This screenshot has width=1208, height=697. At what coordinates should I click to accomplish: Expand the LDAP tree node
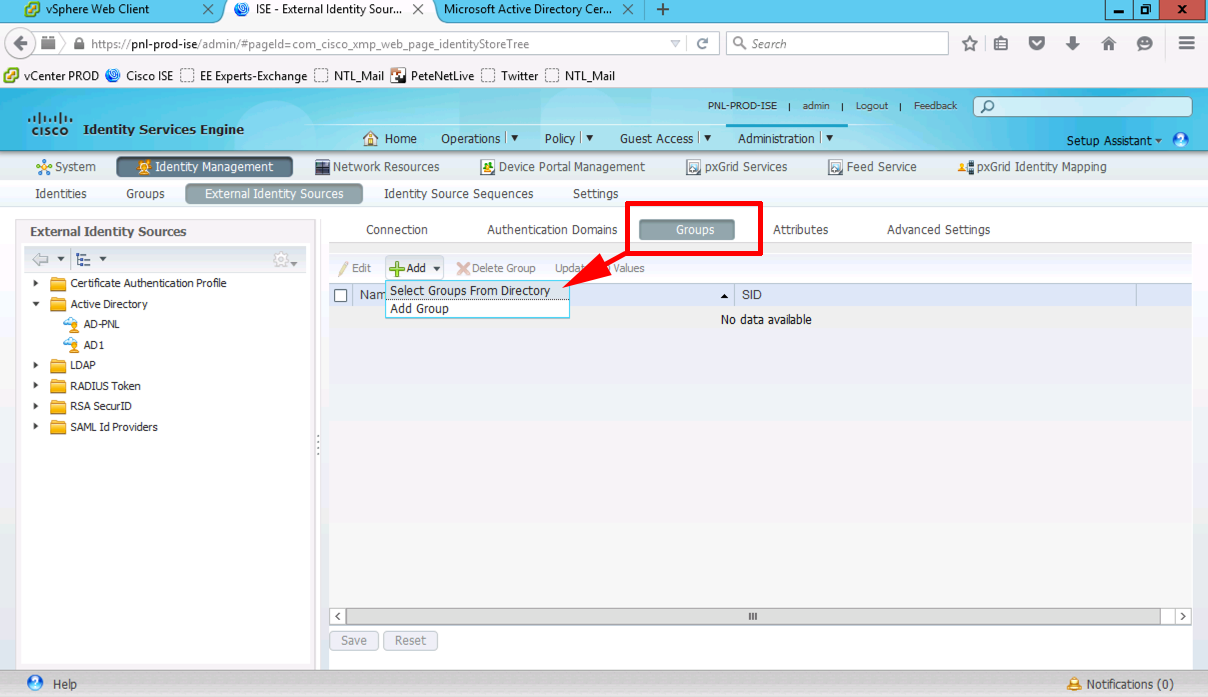[x=37, y=365]
